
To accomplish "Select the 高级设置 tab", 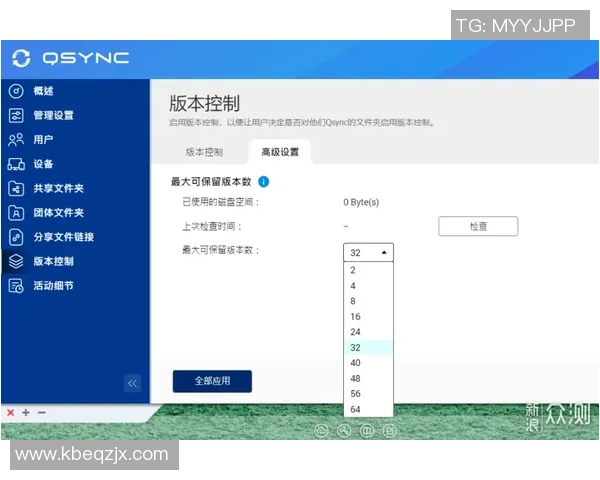I will [x=280, y=152].
